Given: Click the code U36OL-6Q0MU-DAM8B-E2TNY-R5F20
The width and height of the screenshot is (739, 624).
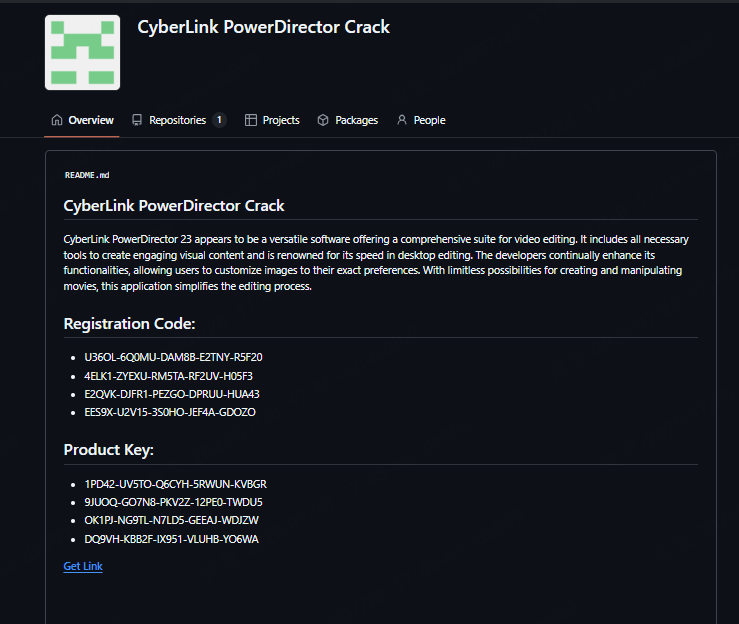Looking at the screenshot, I should (x=173, y=357).
